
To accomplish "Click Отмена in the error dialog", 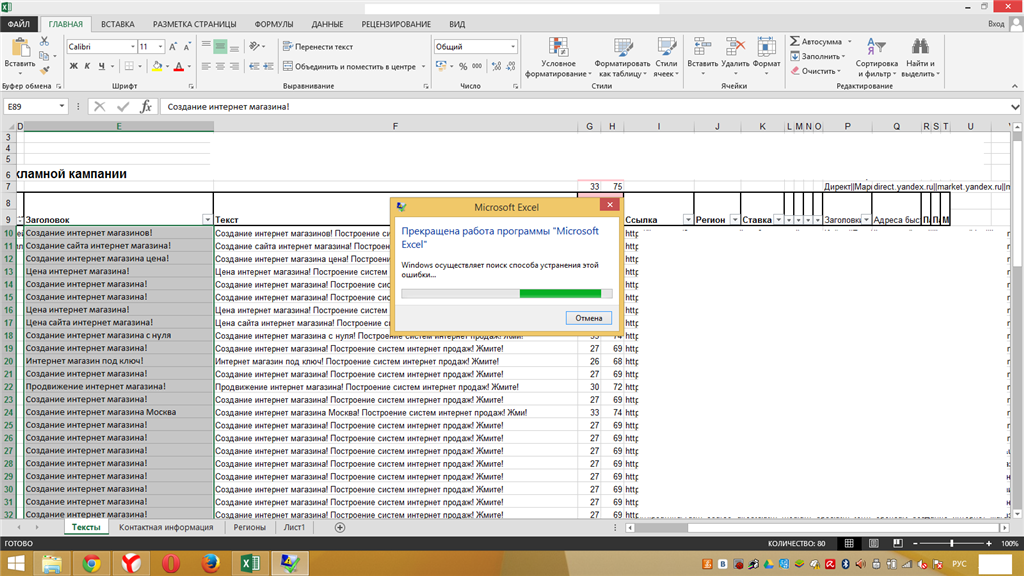I will [588, 318].
